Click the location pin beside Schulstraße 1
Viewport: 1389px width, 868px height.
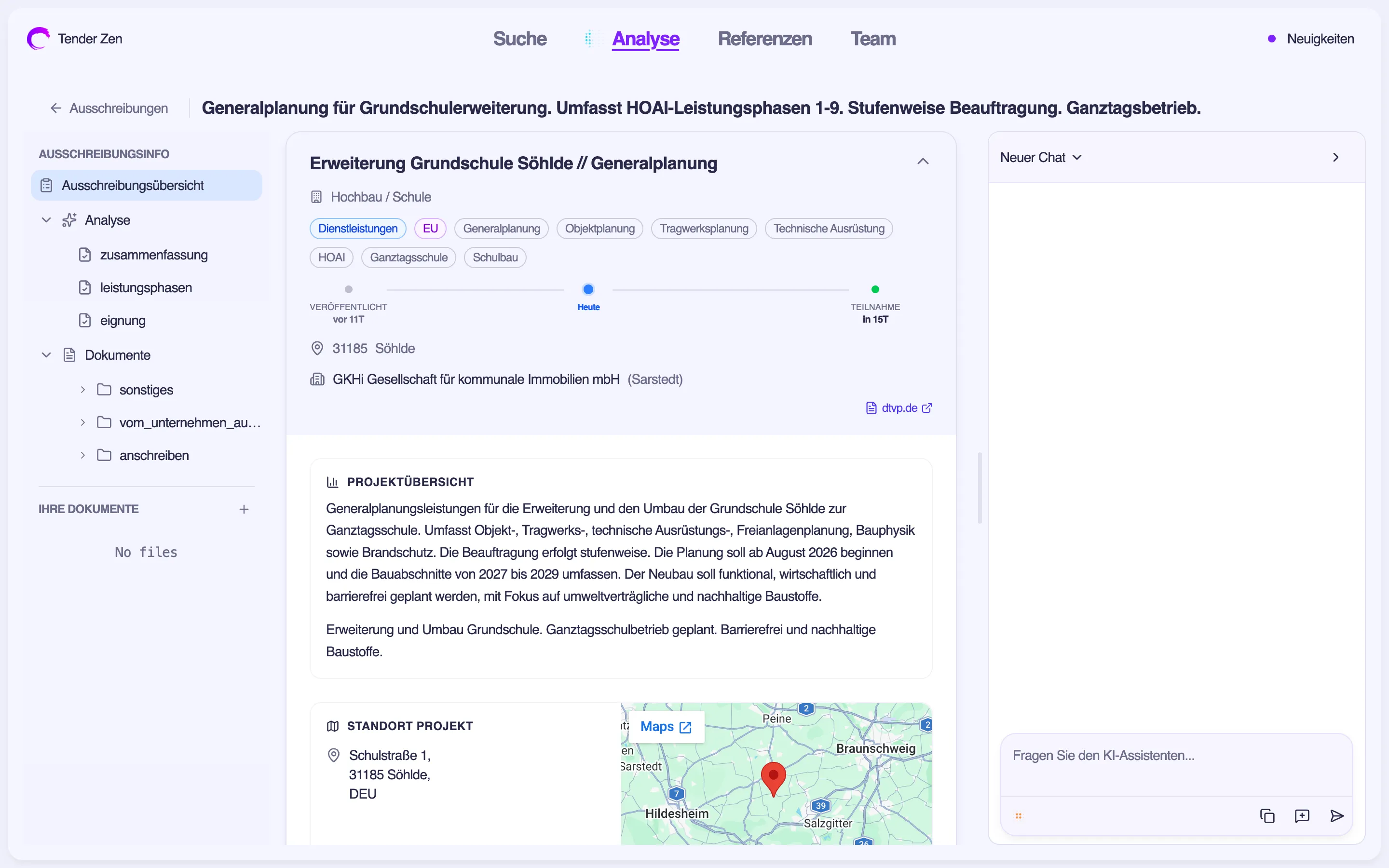[335, 755]
